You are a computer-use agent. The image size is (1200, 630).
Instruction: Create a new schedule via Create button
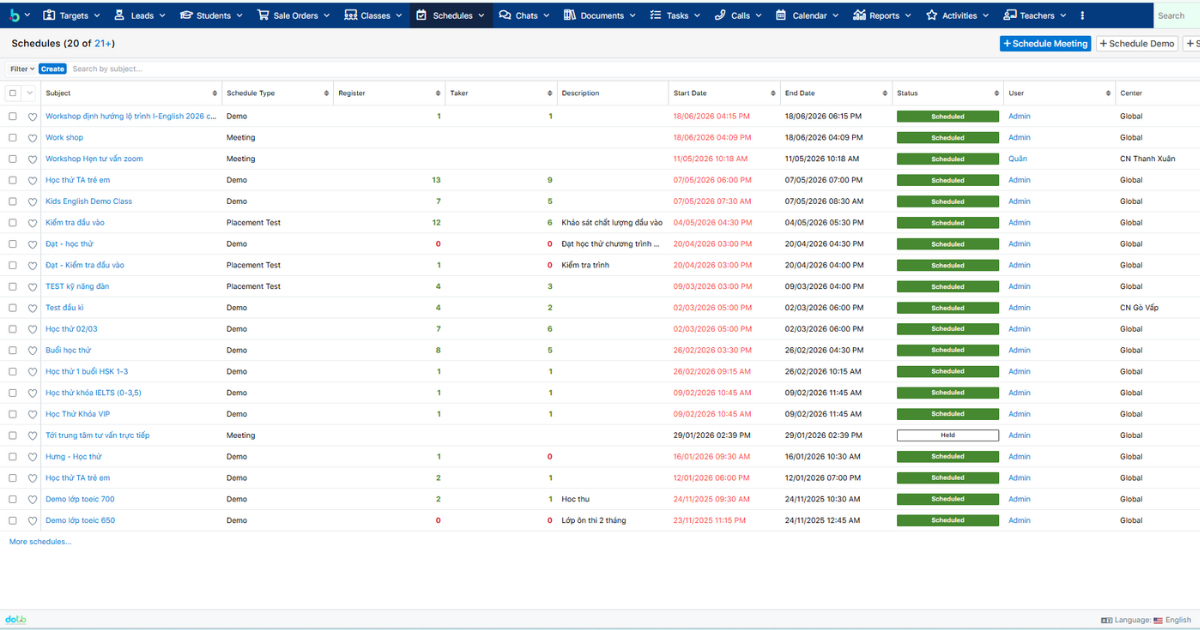click(53, 69)
